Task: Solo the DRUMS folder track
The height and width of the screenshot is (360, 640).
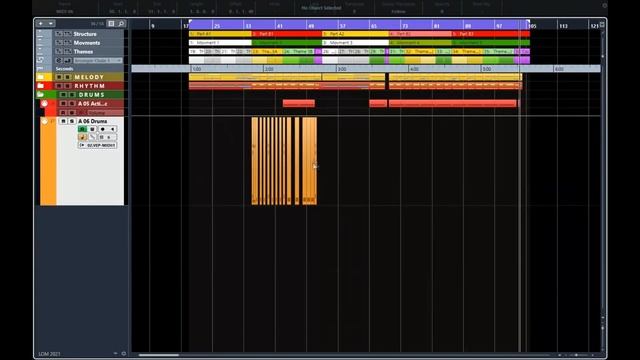Action: coord(72,95)
